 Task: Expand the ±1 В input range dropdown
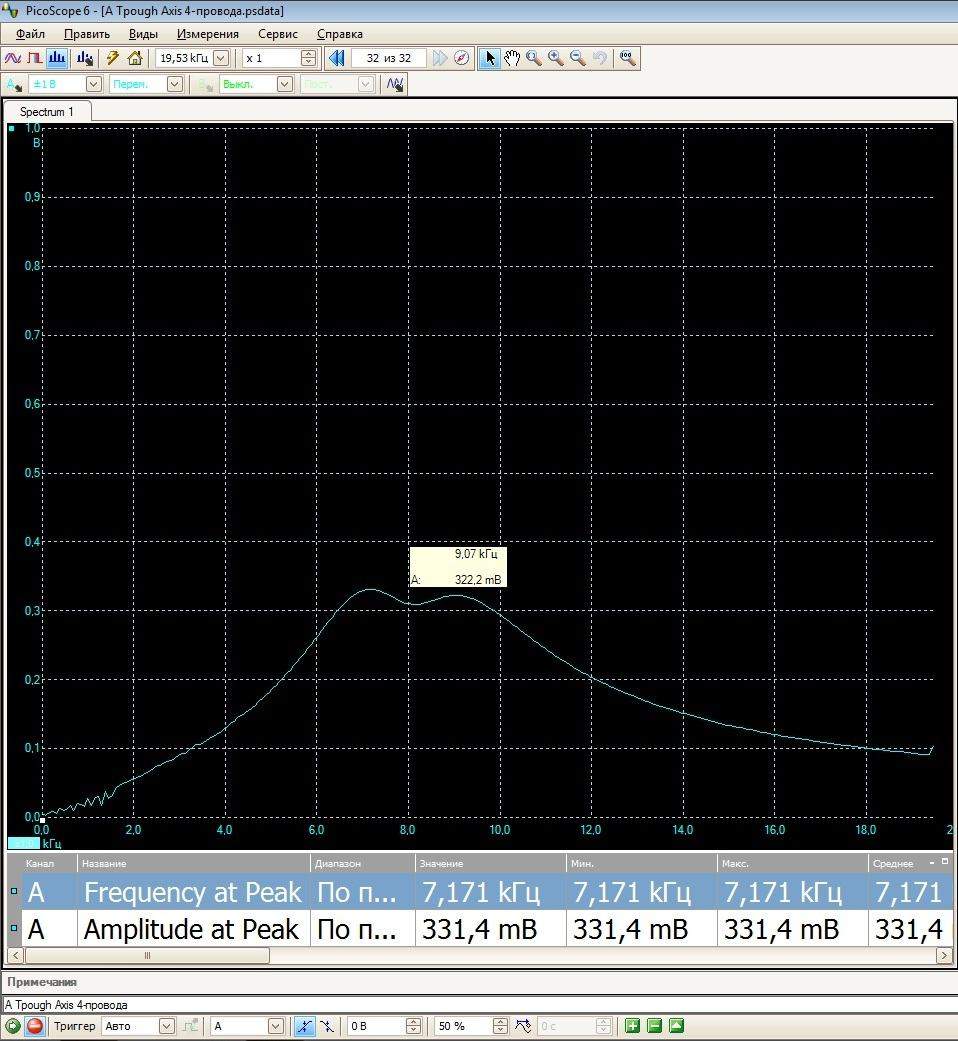pos(94,85)
